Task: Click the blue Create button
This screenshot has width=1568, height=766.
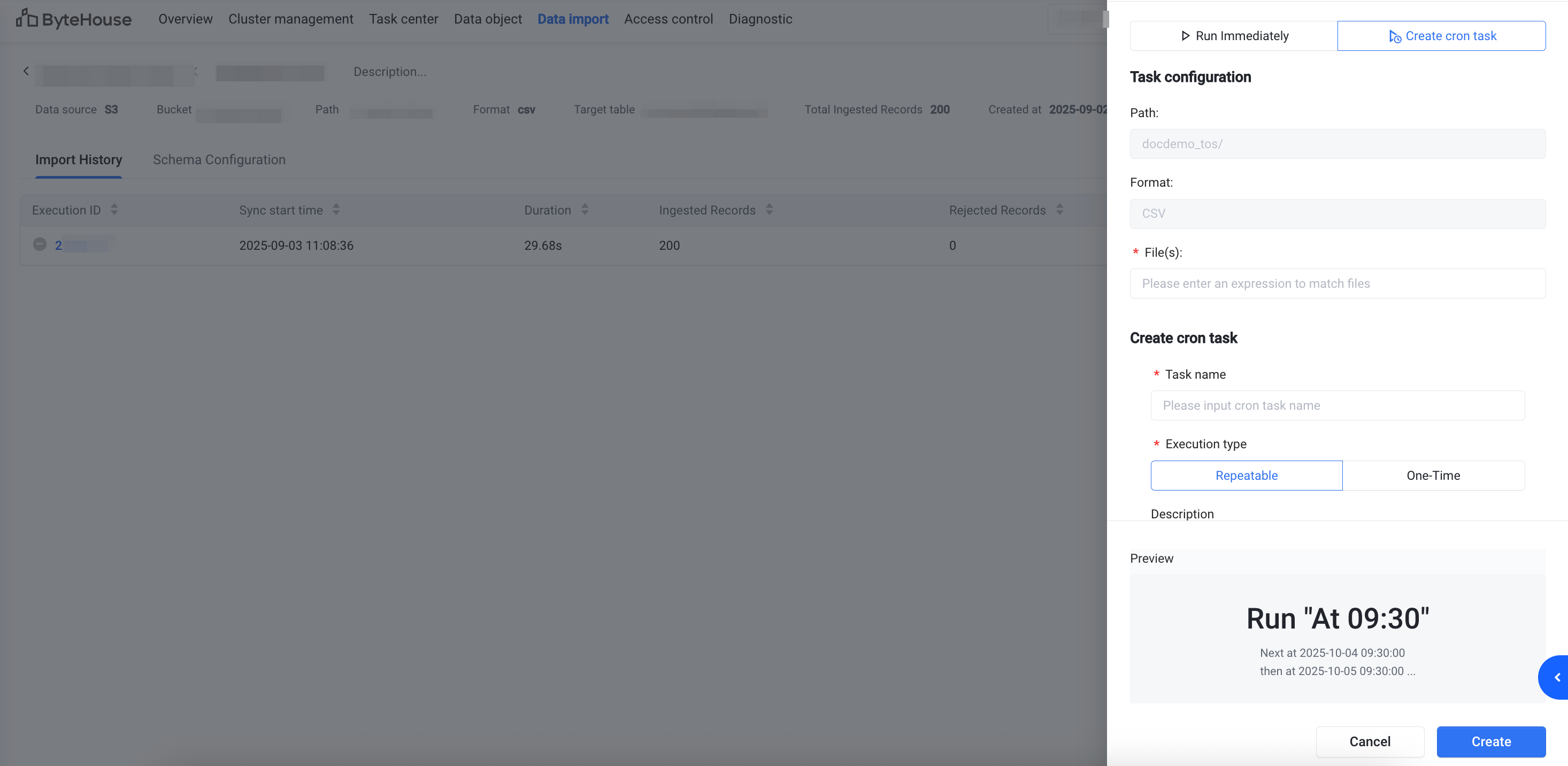Action: pos(1490,741)
